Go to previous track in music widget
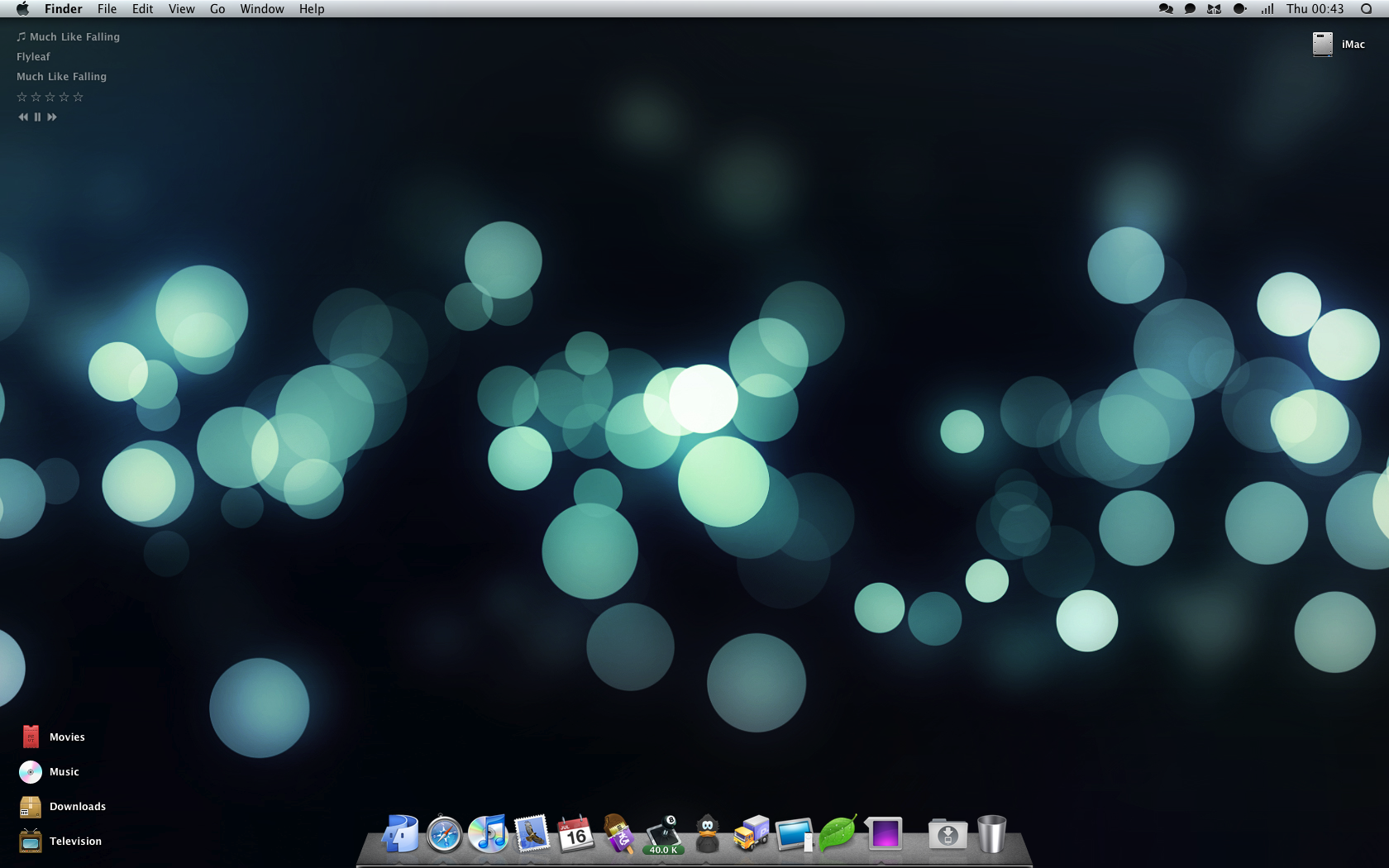The width and height of the screenshot is (1389, 868). [x=23, y=117]
